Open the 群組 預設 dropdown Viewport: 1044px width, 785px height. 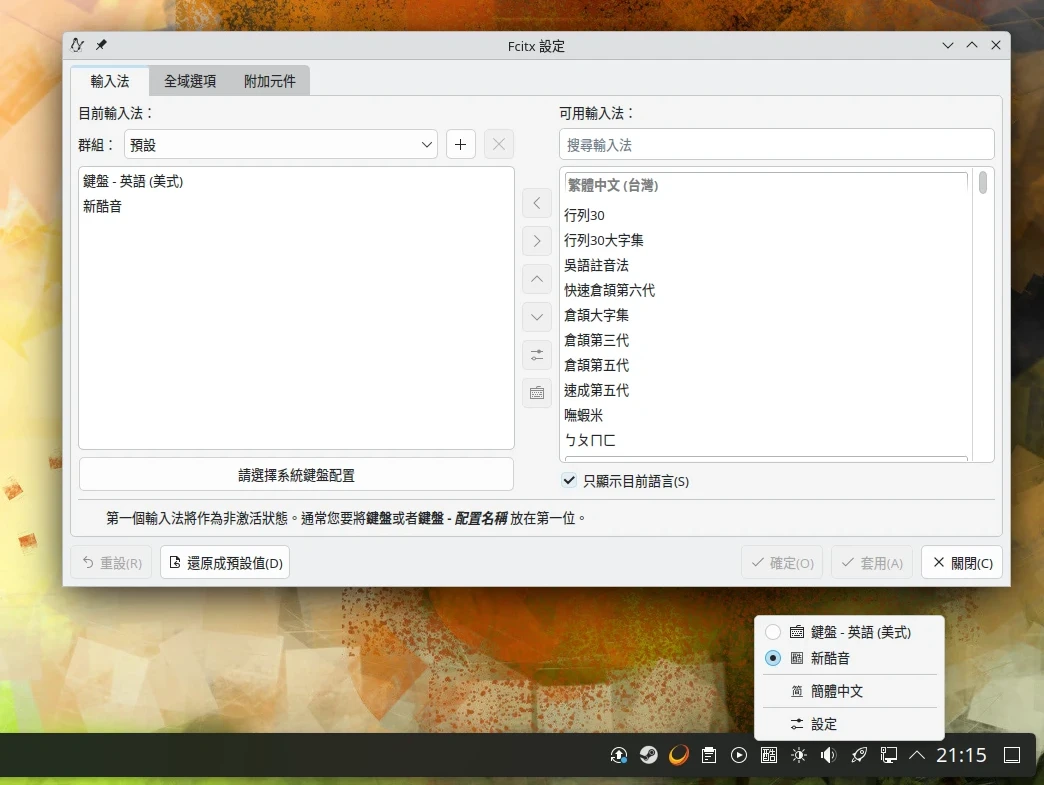(x=281, y=144)
